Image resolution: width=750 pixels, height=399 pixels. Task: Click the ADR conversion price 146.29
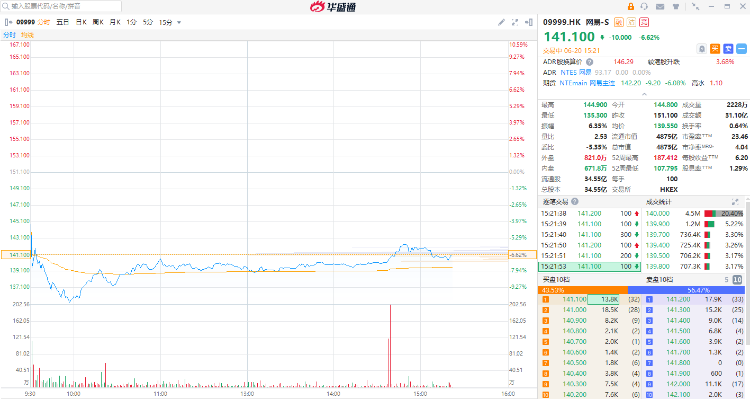[x=623, y=62]
